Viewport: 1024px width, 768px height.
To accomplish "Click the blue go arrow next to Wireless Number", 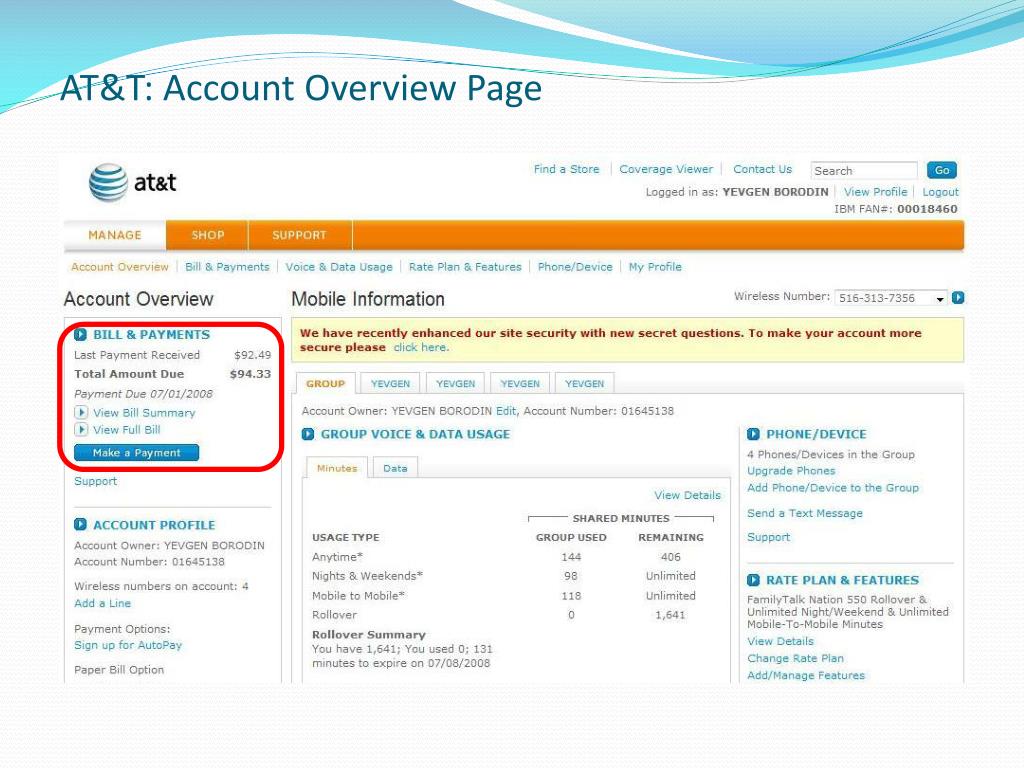I will tap(958, 298).
